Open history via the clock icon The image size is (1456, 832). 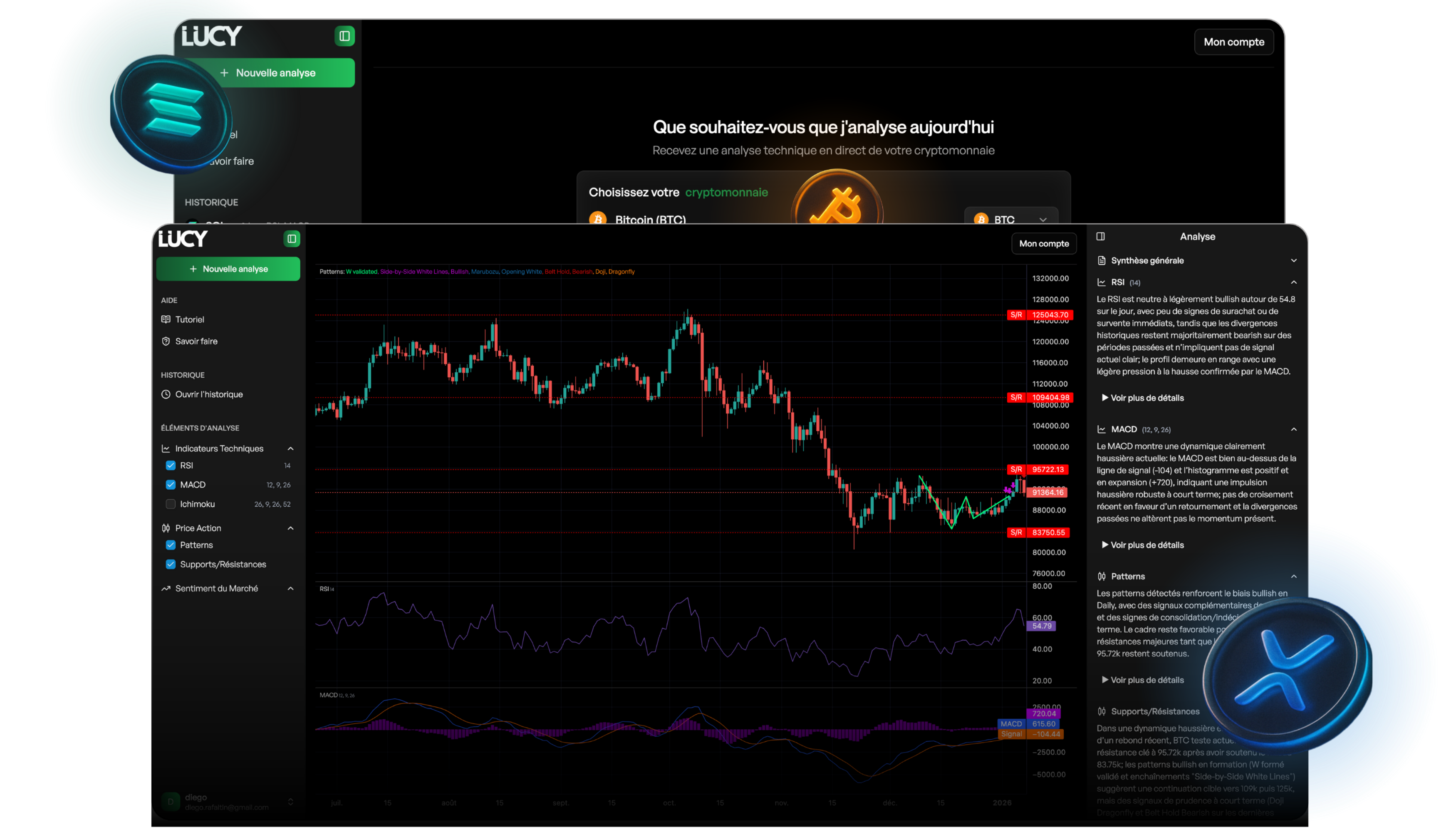pos(166,394)
